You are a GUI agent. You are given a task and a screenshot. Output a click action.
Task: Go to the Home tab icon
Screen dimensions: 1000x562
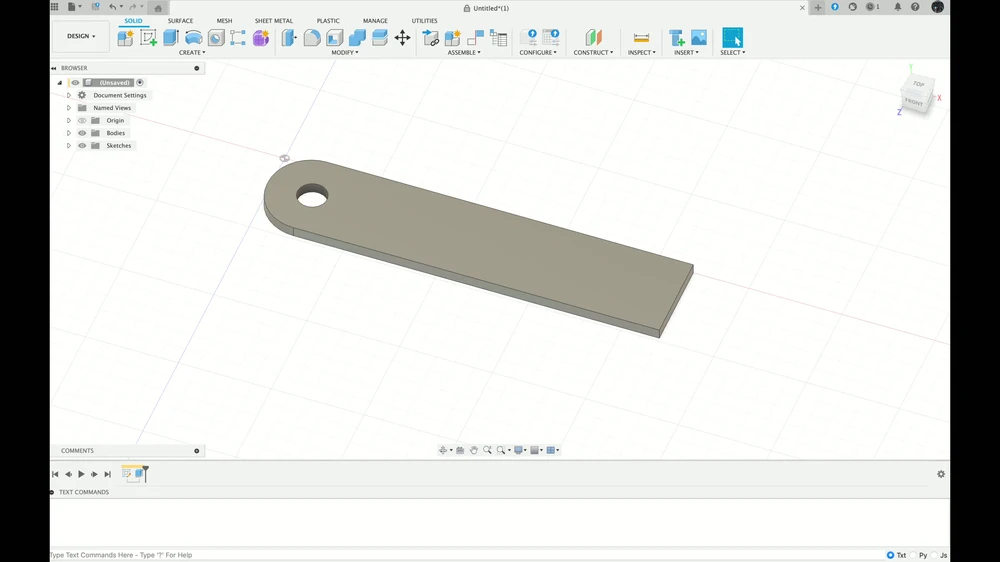tap(158, 8)
